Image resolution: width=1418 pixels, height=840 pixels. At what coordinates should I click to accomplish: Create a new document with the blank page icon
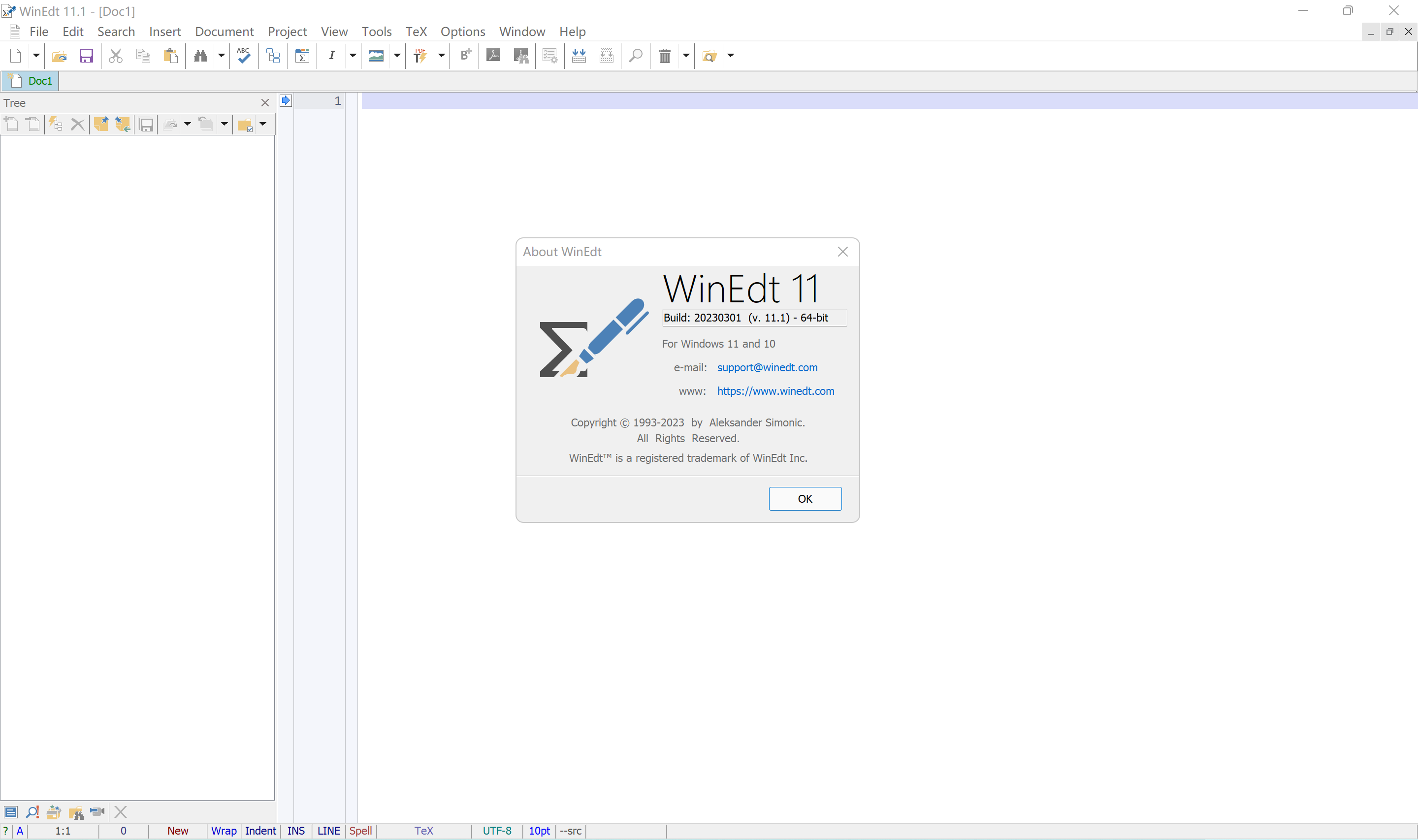tap(15, 56)
